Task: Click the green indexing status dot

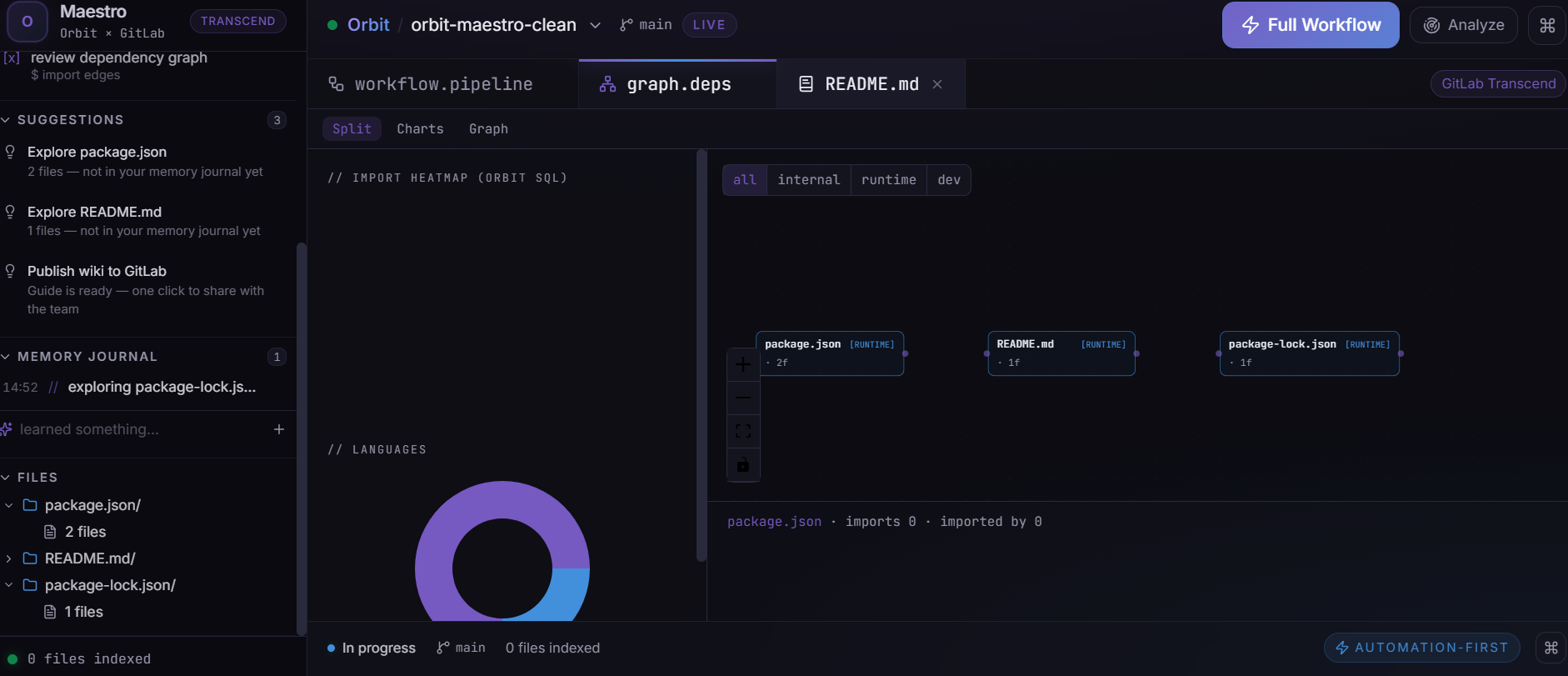Action: [x=12, y=659]
